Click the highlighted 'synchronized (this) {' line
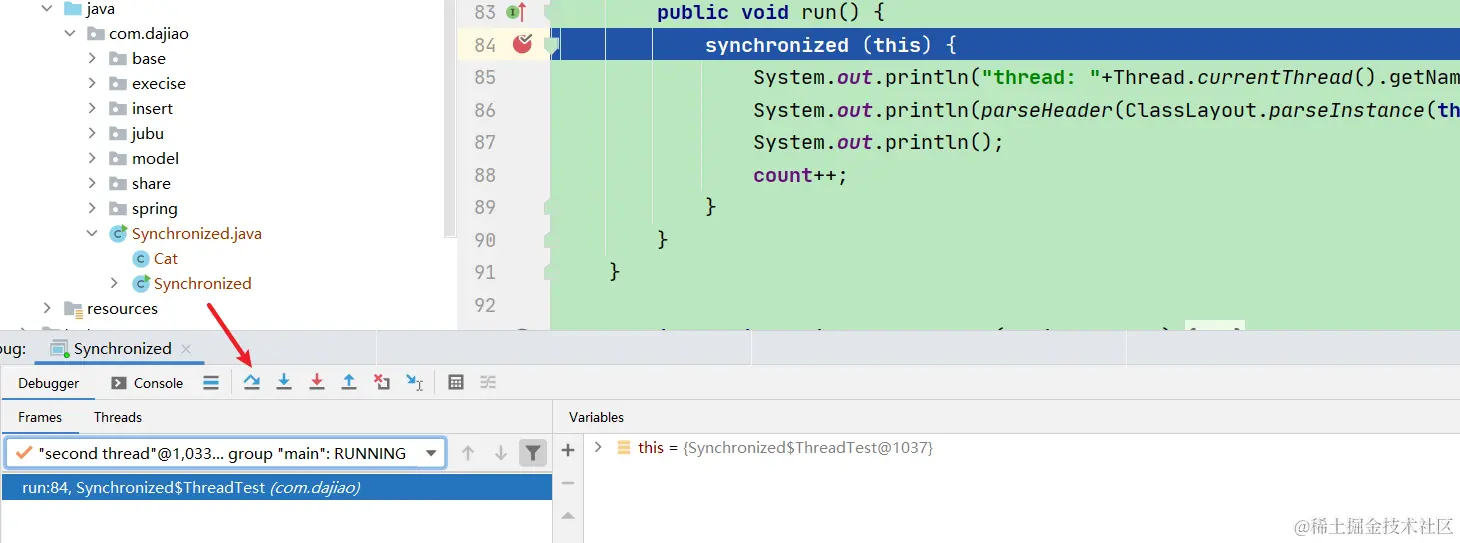The image size is (1460, 543). pos(1005,45)
